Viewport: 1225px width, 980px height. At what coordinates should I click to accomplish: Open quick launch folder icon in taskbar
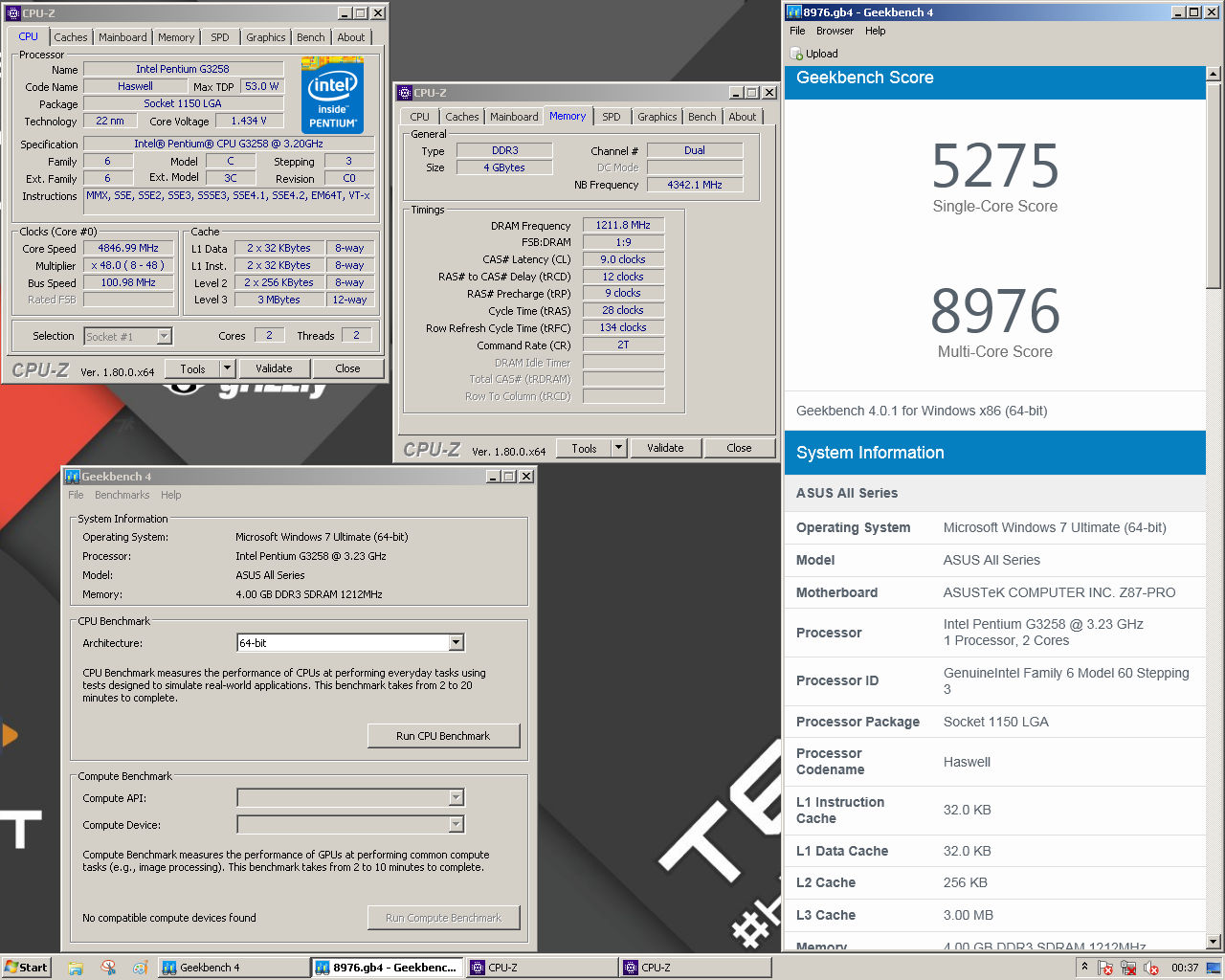(76, 968)
